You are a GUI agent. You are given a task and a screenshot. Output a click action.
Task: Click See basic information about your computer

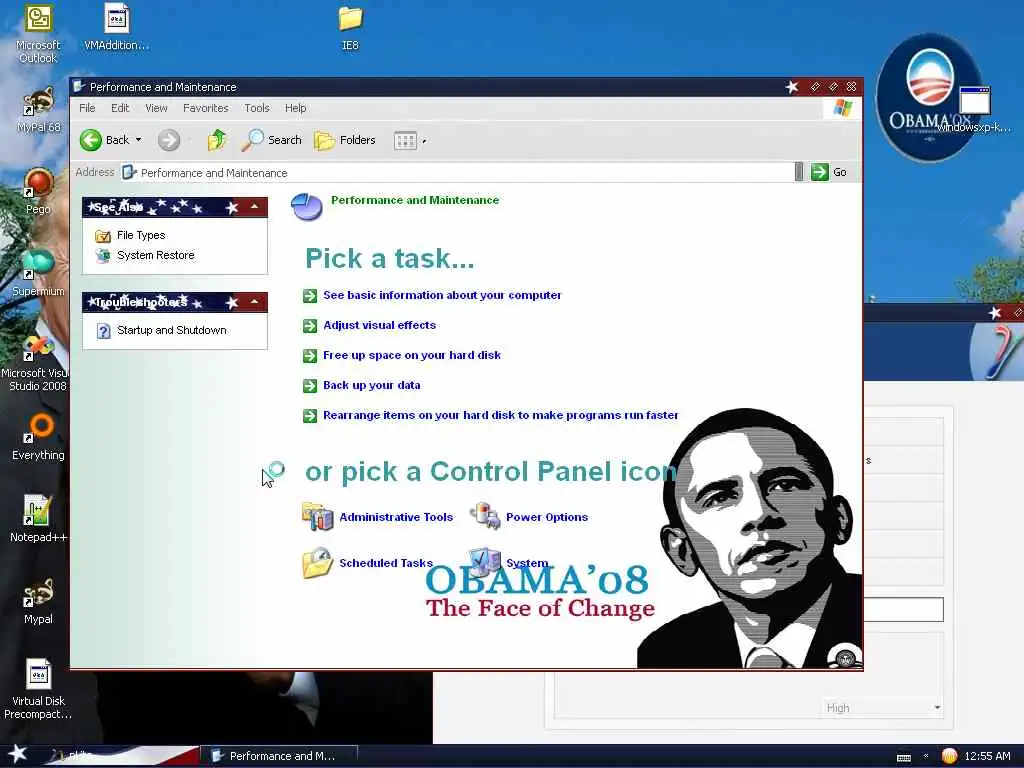tap(442, 295)
